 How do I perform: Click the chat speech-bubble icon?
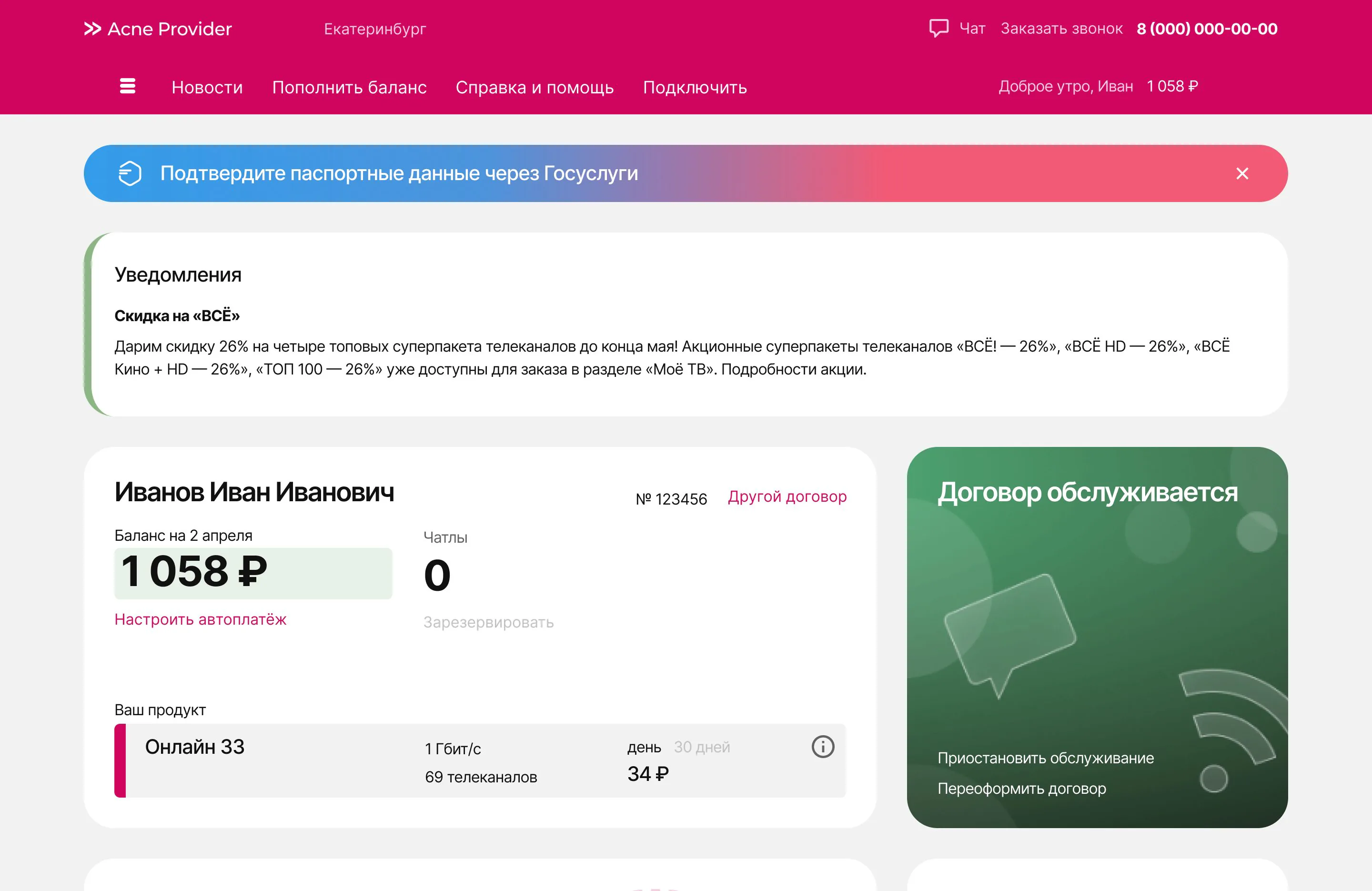[938, 28]
